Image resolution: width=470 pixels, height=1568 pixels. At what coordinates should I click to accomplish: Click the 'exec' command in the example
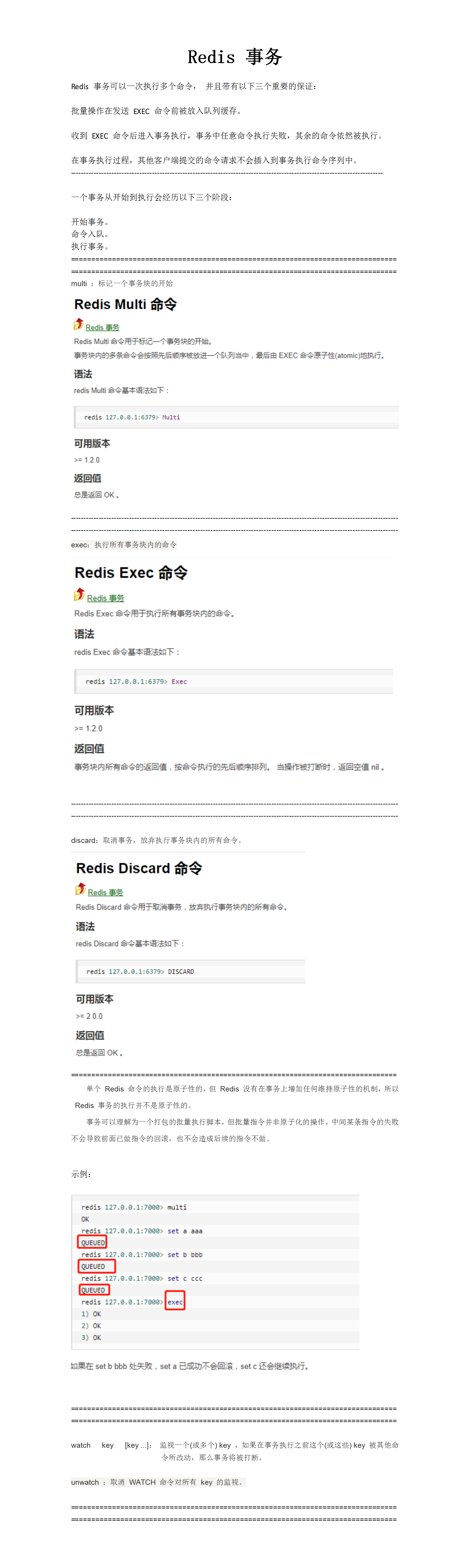(175, 1302)
